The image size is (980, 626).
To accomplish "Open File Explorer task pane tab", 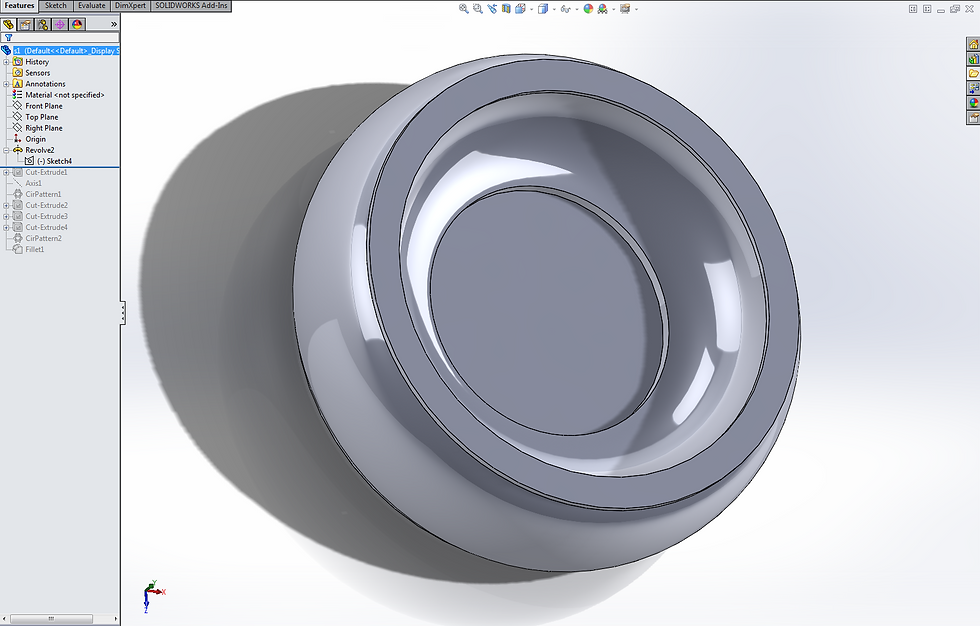I will coord(973,74).
